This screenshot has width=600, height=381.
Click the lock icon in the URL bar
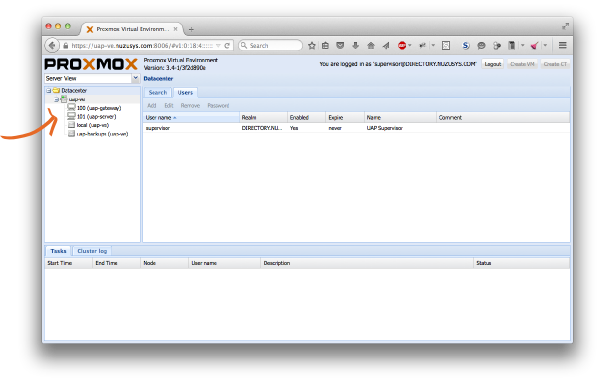tap(65, 46)
